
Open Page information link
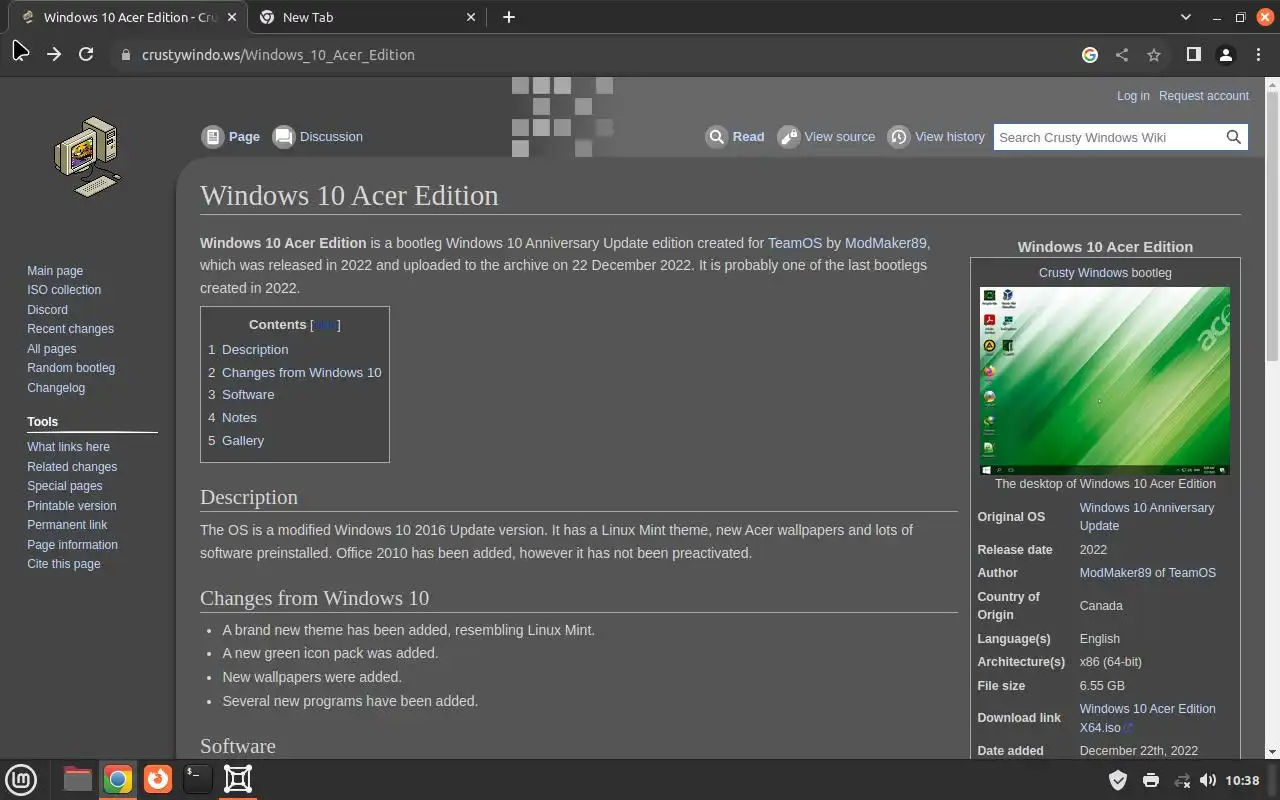(72, 545)
